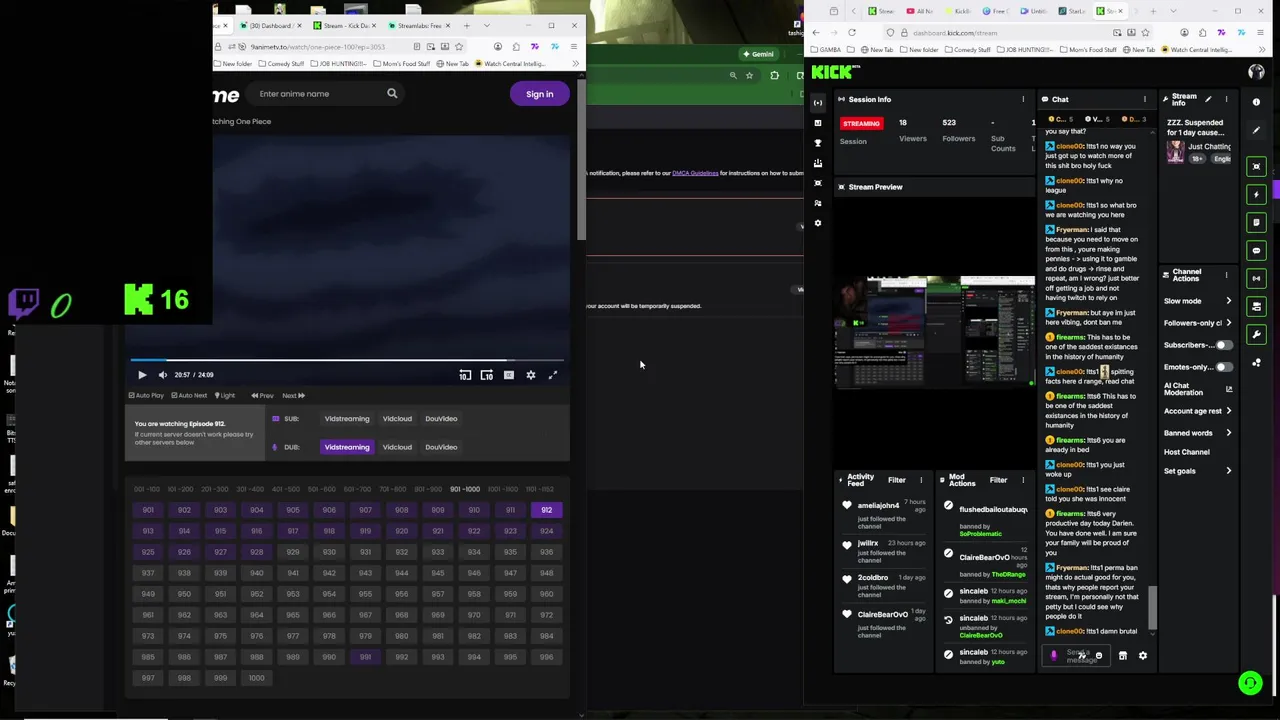
Task: Select the DUB Vidstreaming server
Action: (347, 447)
